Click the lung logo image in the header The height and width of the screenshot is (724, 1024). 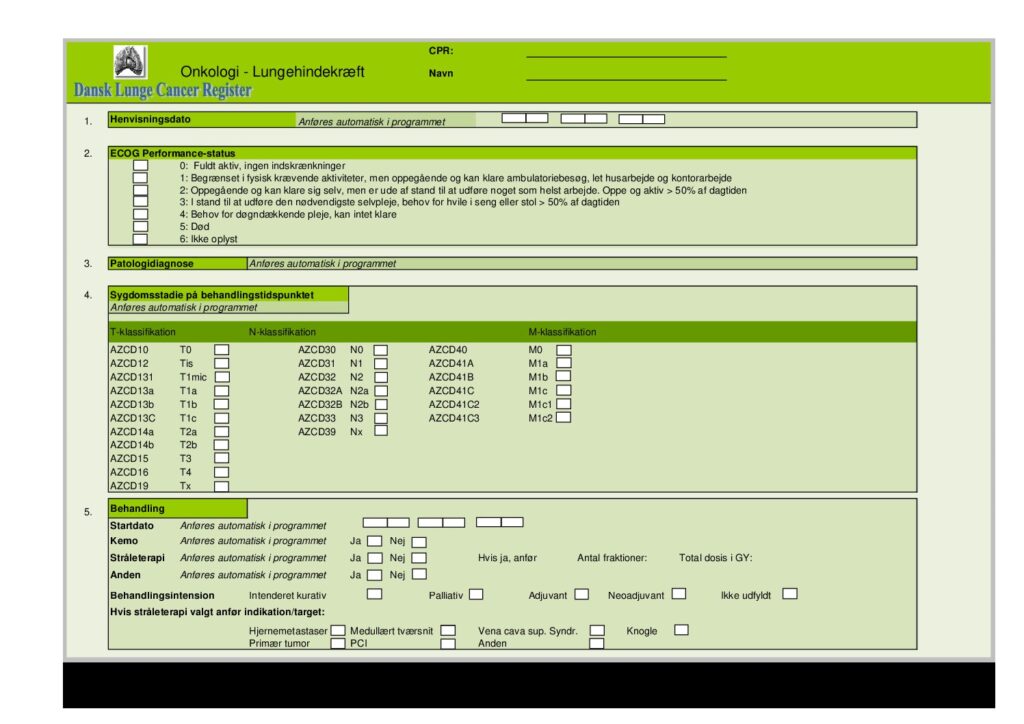130,61
